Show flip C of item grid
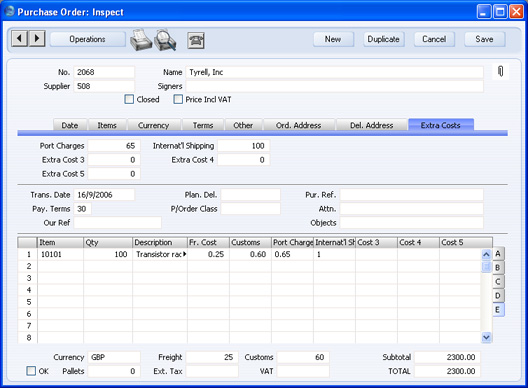This screenshot has width=528, height=388. pos(497,282)
